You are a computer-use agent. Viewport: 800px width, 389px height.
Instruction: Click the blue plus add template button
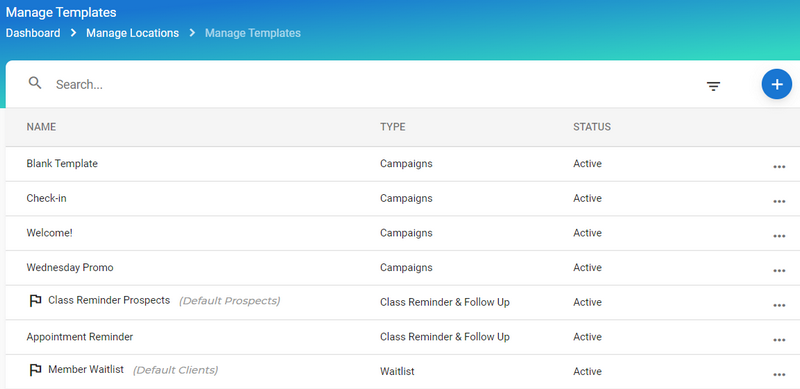tap(777, 84)
